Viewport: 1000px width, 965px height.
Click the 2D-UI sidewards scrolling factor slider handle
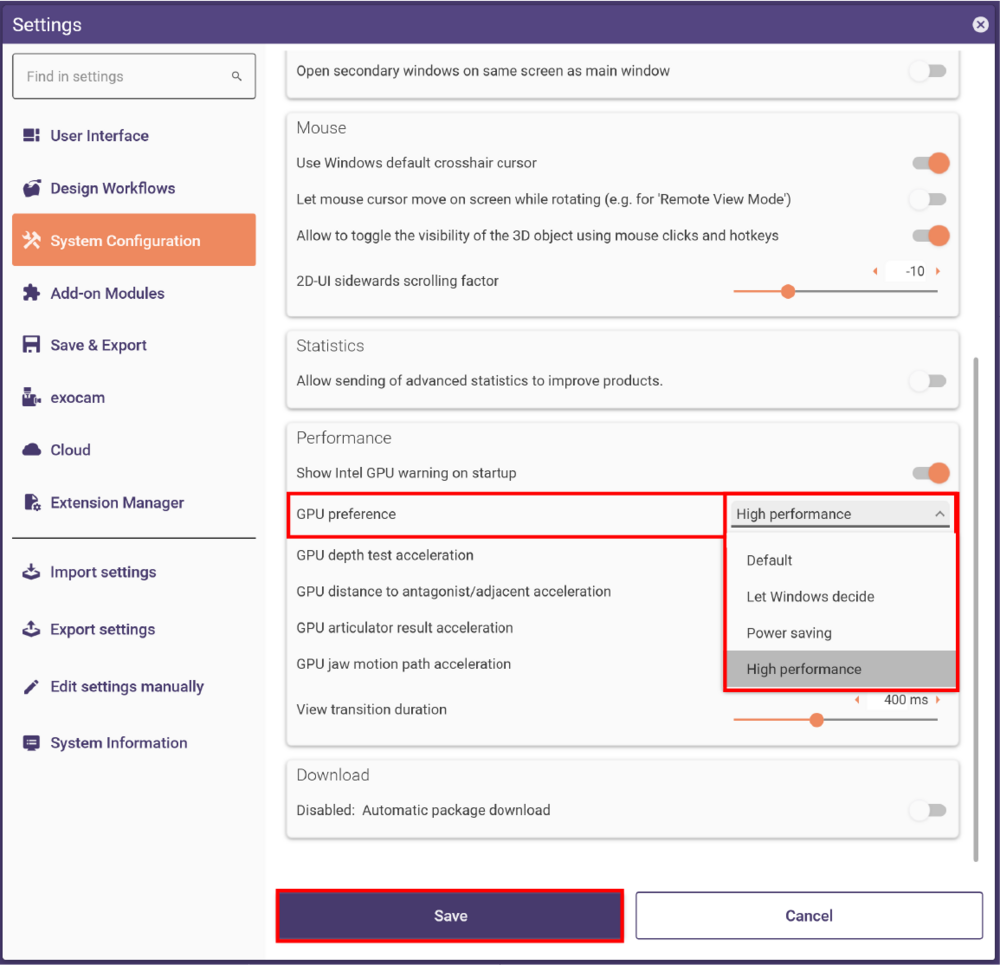788,291
